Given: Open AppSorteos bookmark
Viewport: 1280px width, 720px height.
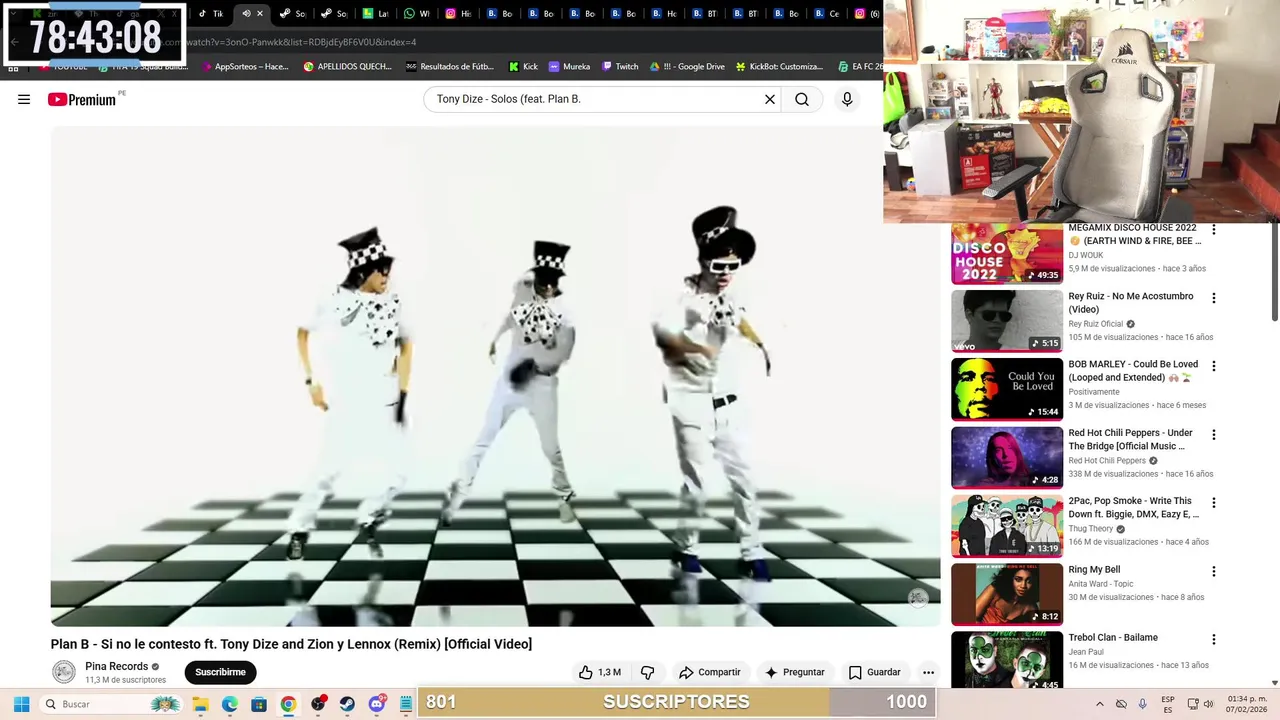Looking at the screenshot, I should coord(244,66).
